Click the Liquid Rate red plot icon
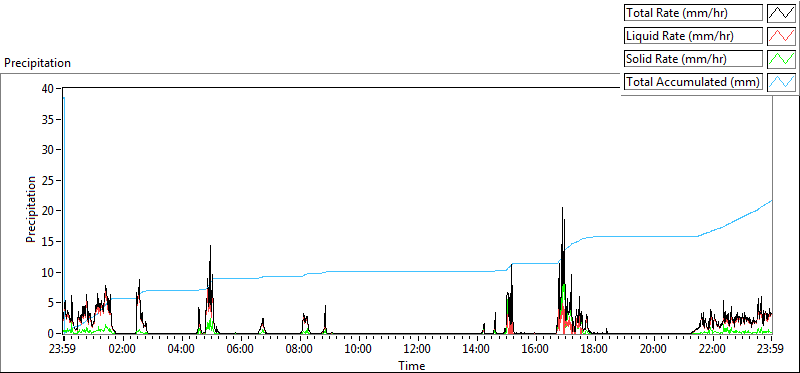The width and height of the screenshot is (800, 373). click(781, 36)
